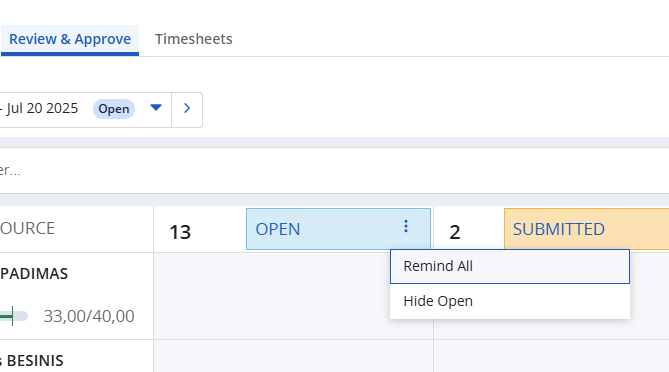Click the BESINIS resource name
The image size is (669, 372).
click(32, 361)
